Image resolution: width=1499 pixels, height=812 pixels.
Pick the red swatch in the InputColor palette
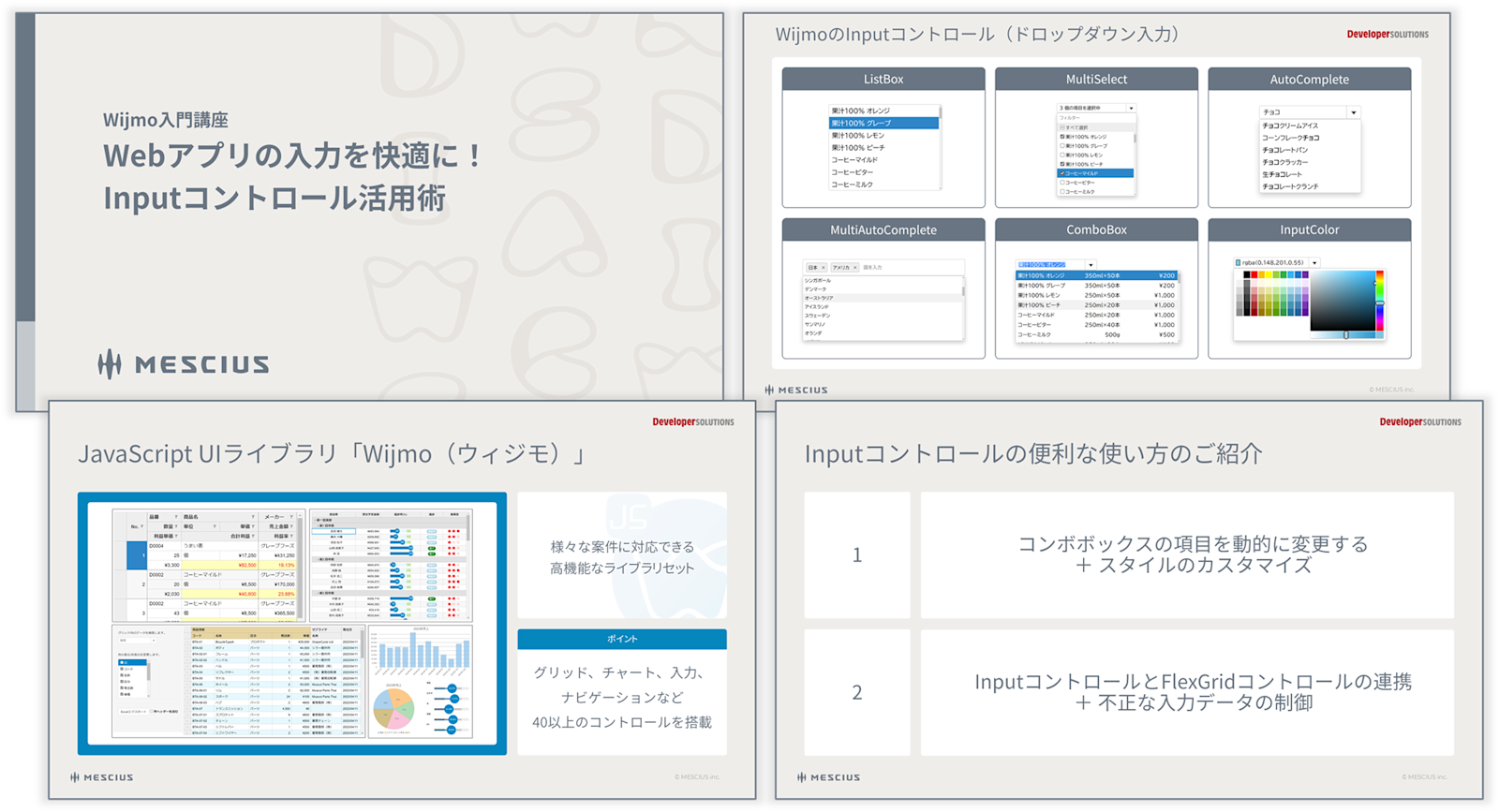coord(1254,275)
